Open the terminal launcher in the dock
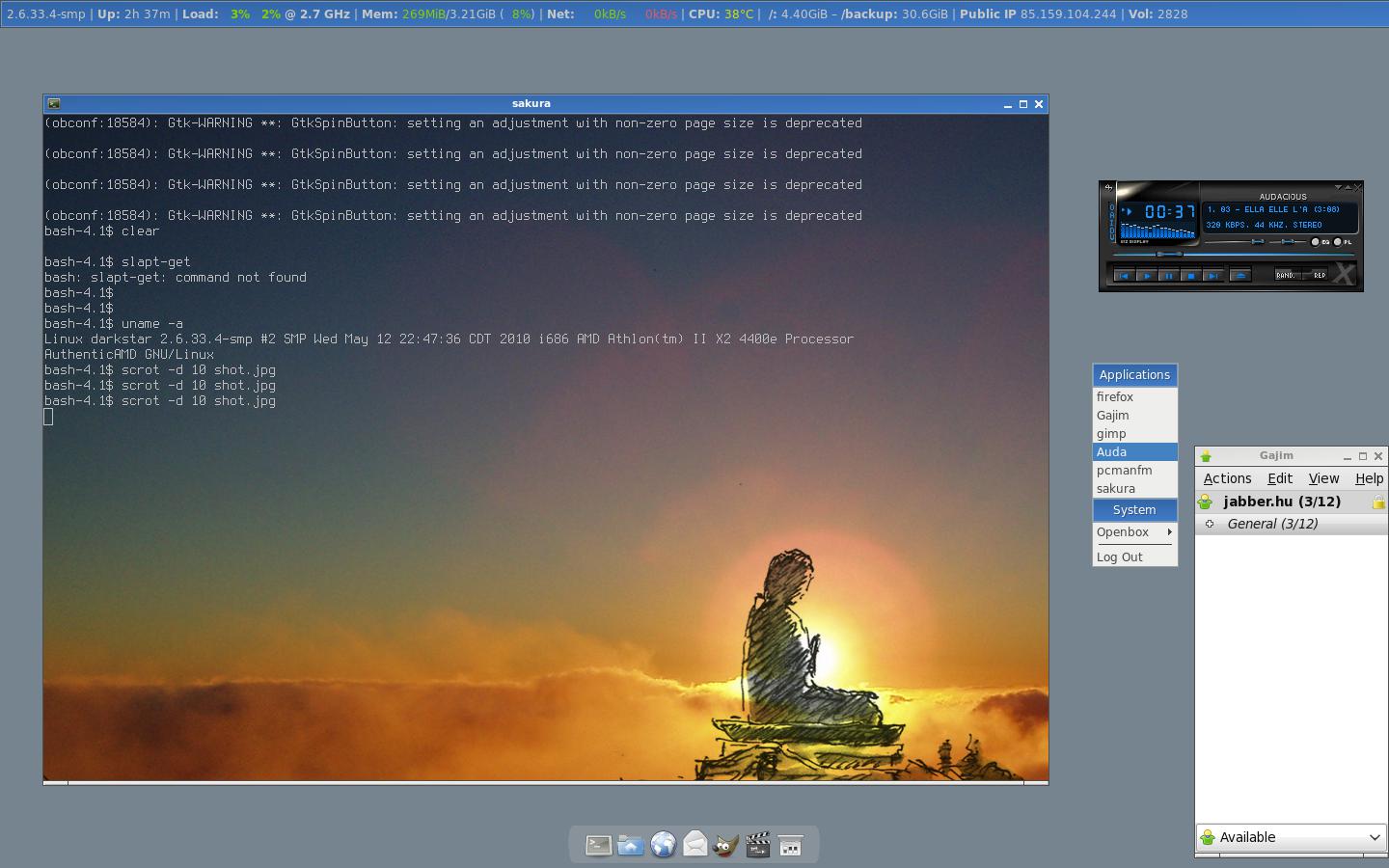The height and width of the screenshot is (868, 1389). [598, 846]
